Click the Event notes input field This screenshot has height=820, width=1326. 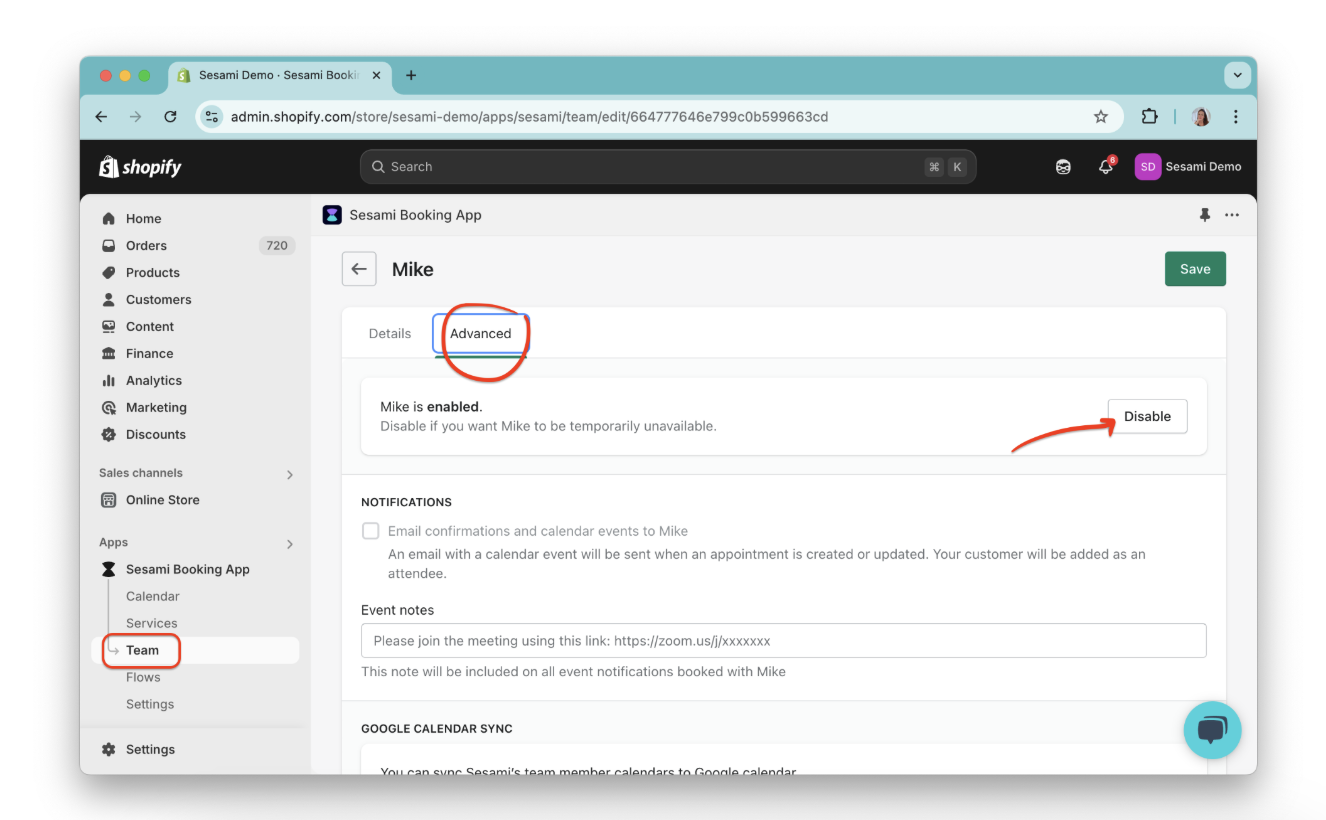click(784, 640)
